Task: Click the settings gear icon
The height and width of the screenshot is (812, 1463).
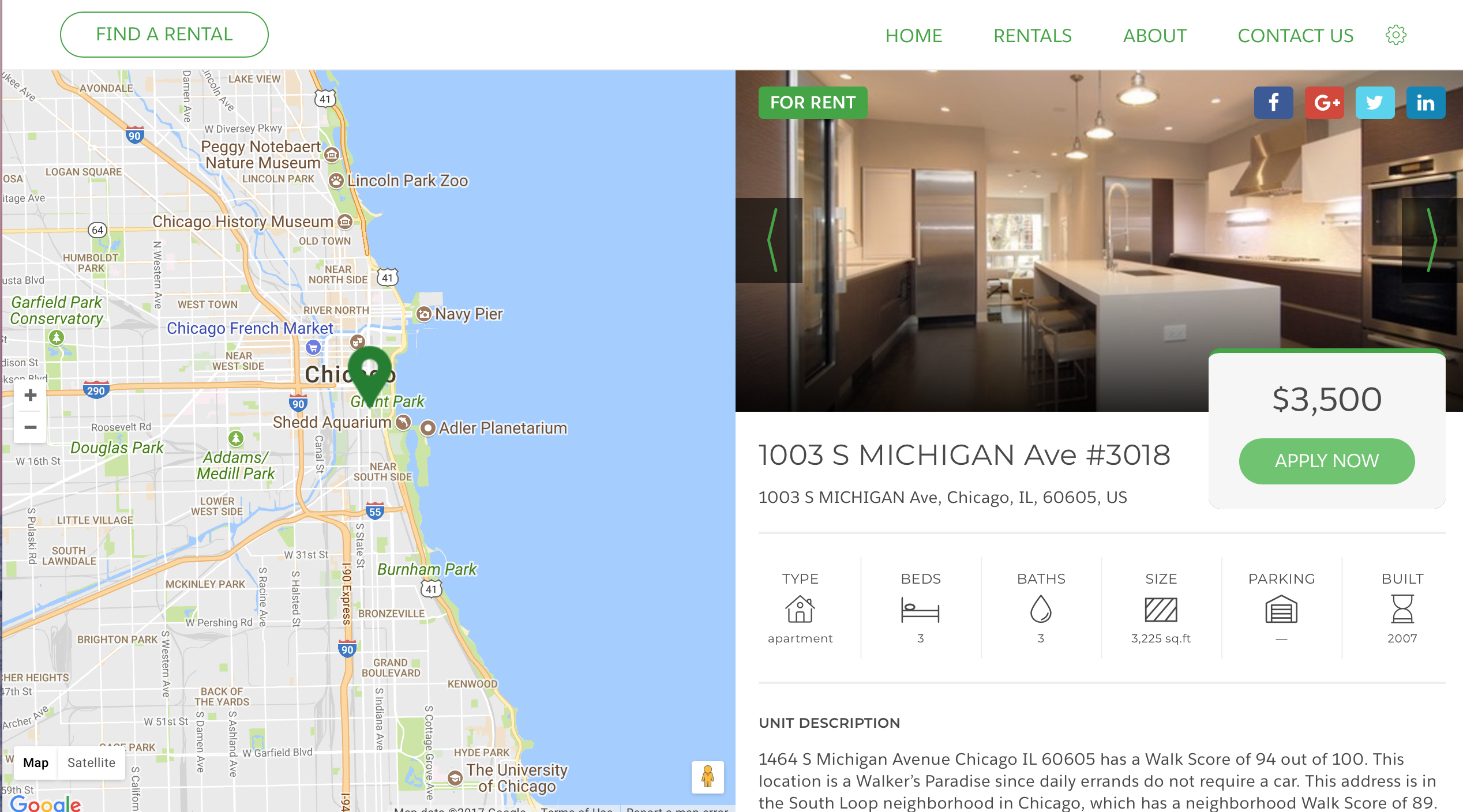Action: pyautogui.click(x=1395, y=35)
